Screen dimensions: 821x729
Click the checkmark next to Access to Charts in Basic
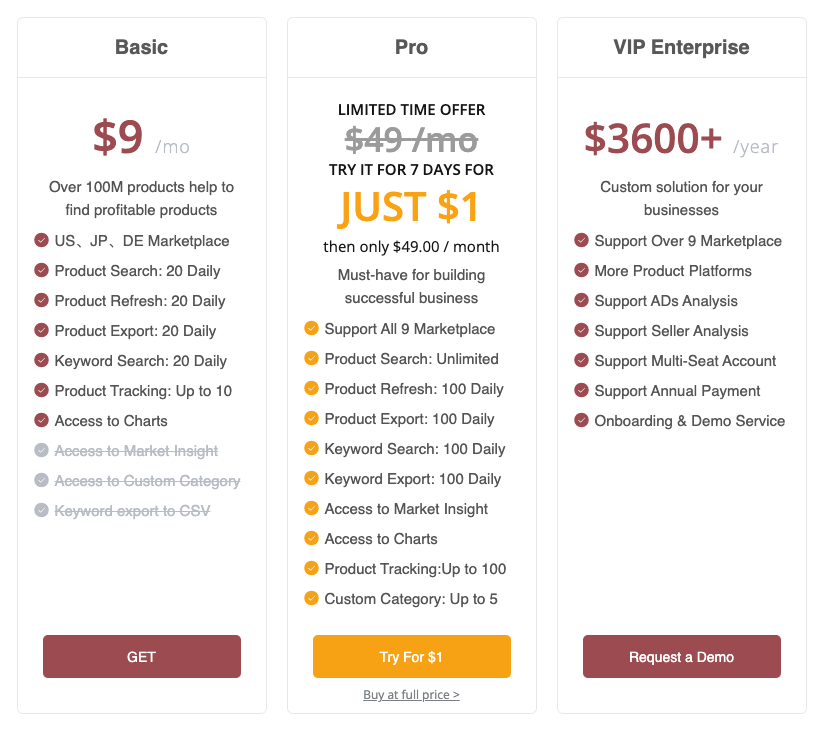point(41,421)
